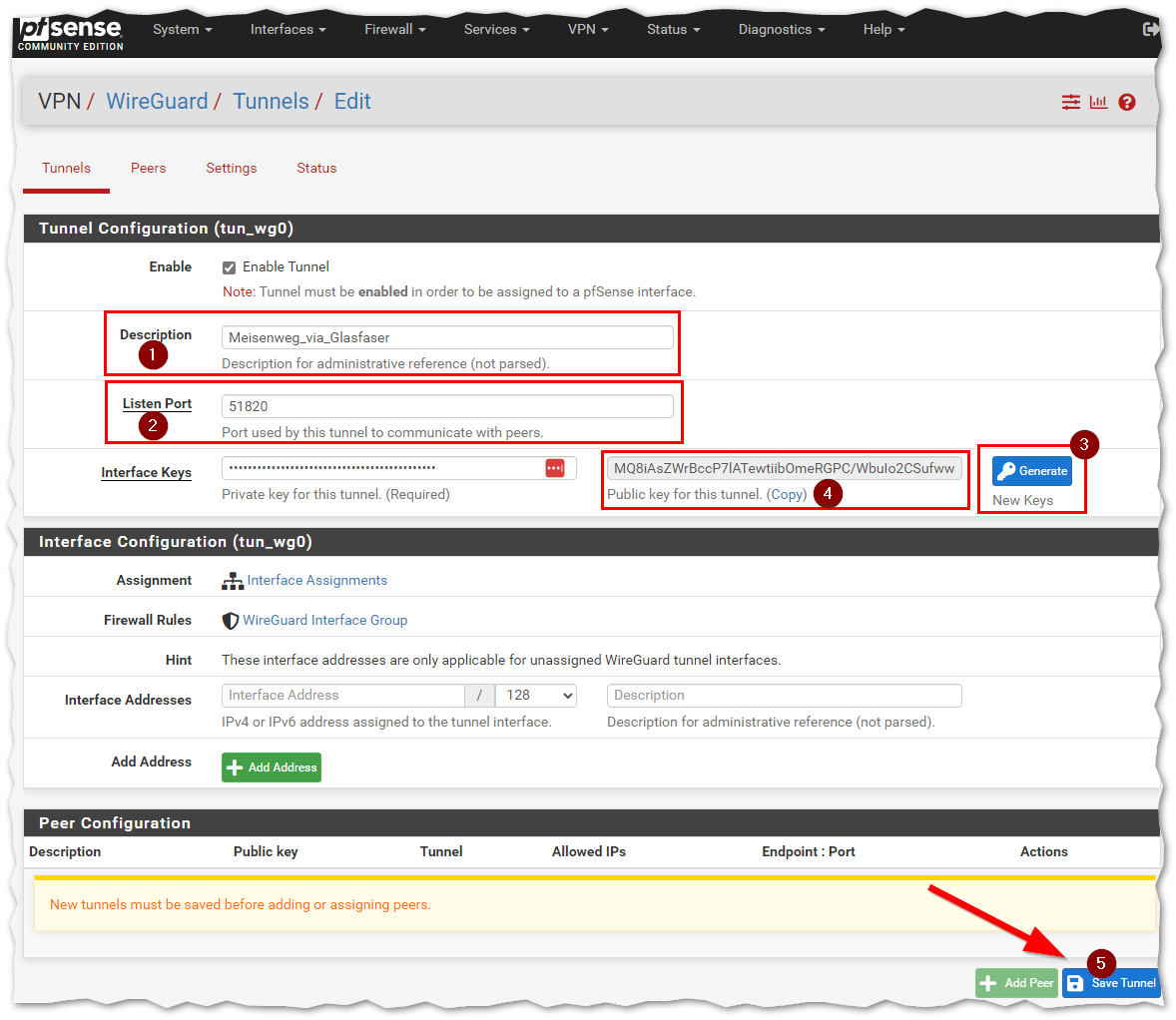Screen dimensions: 1176x1020
Task: Focus the Listen Port input field
Action: [x=447, y=406]
